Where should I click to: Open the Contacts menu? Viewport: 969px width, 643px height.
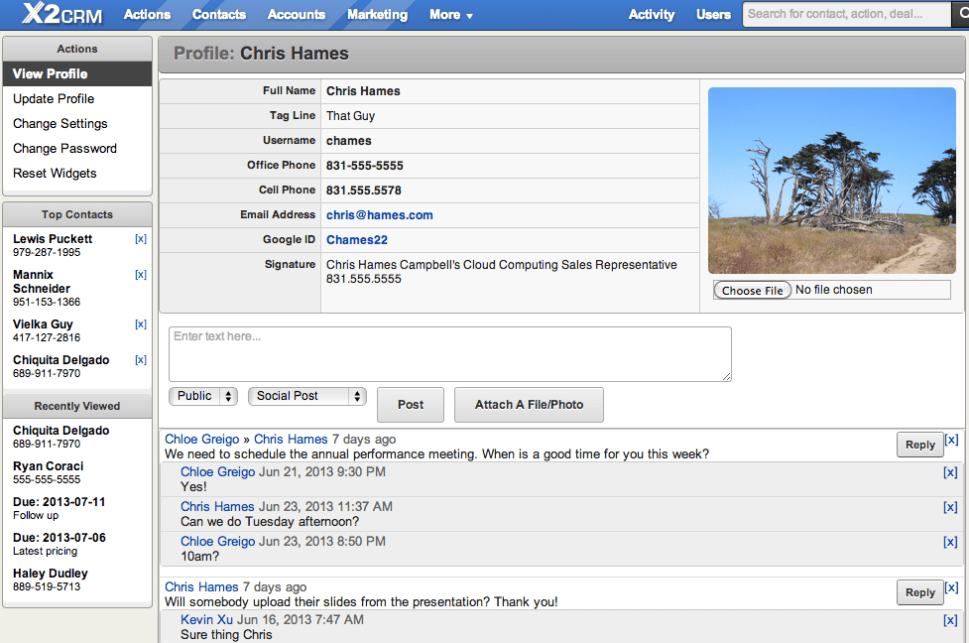pyautogui.click(x=219, y=14)
